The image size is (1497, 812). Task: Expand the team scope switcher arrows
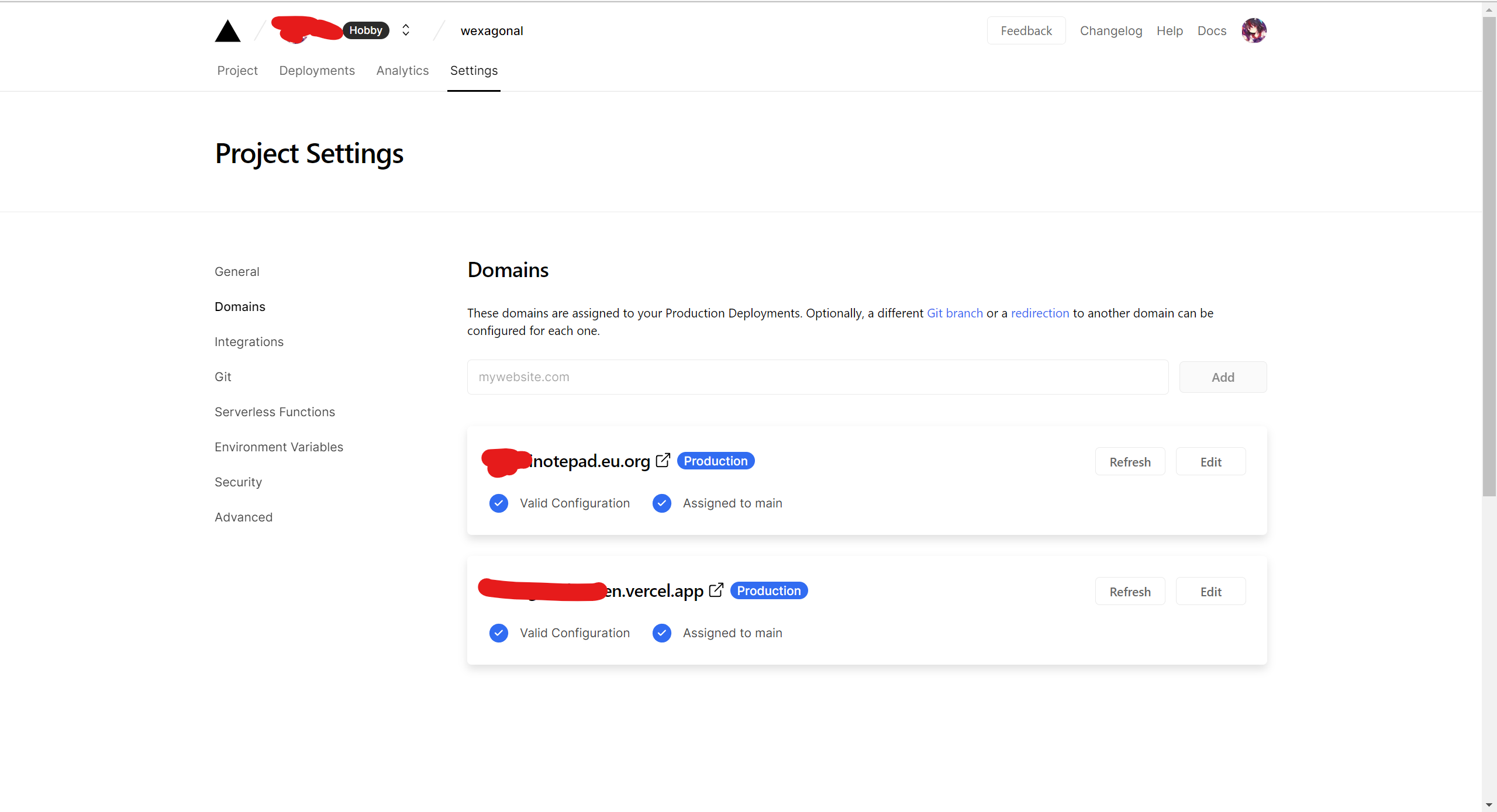point(406,30)
